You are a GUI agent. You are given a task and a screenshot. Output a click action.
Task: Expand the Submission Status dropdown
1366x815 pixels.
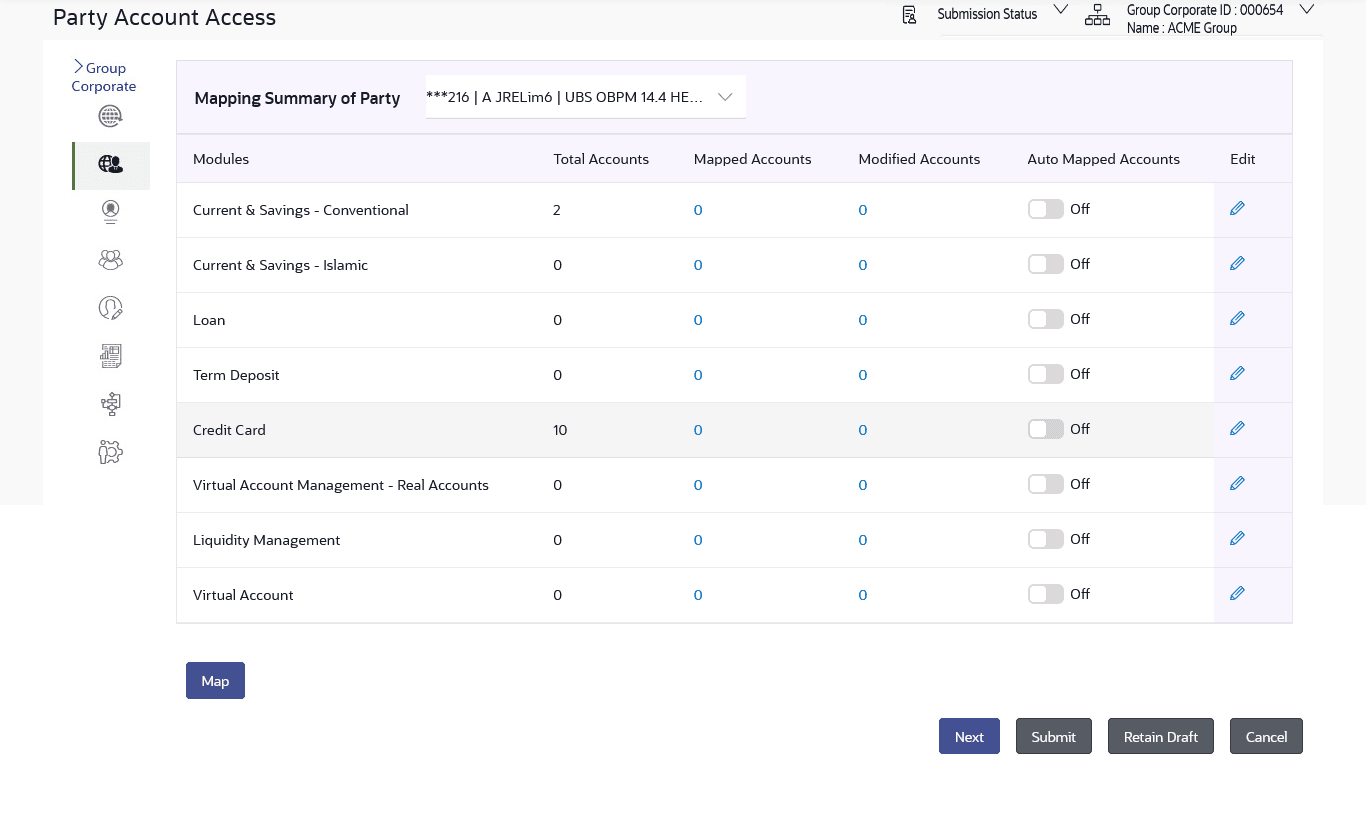click(1060, 11)
